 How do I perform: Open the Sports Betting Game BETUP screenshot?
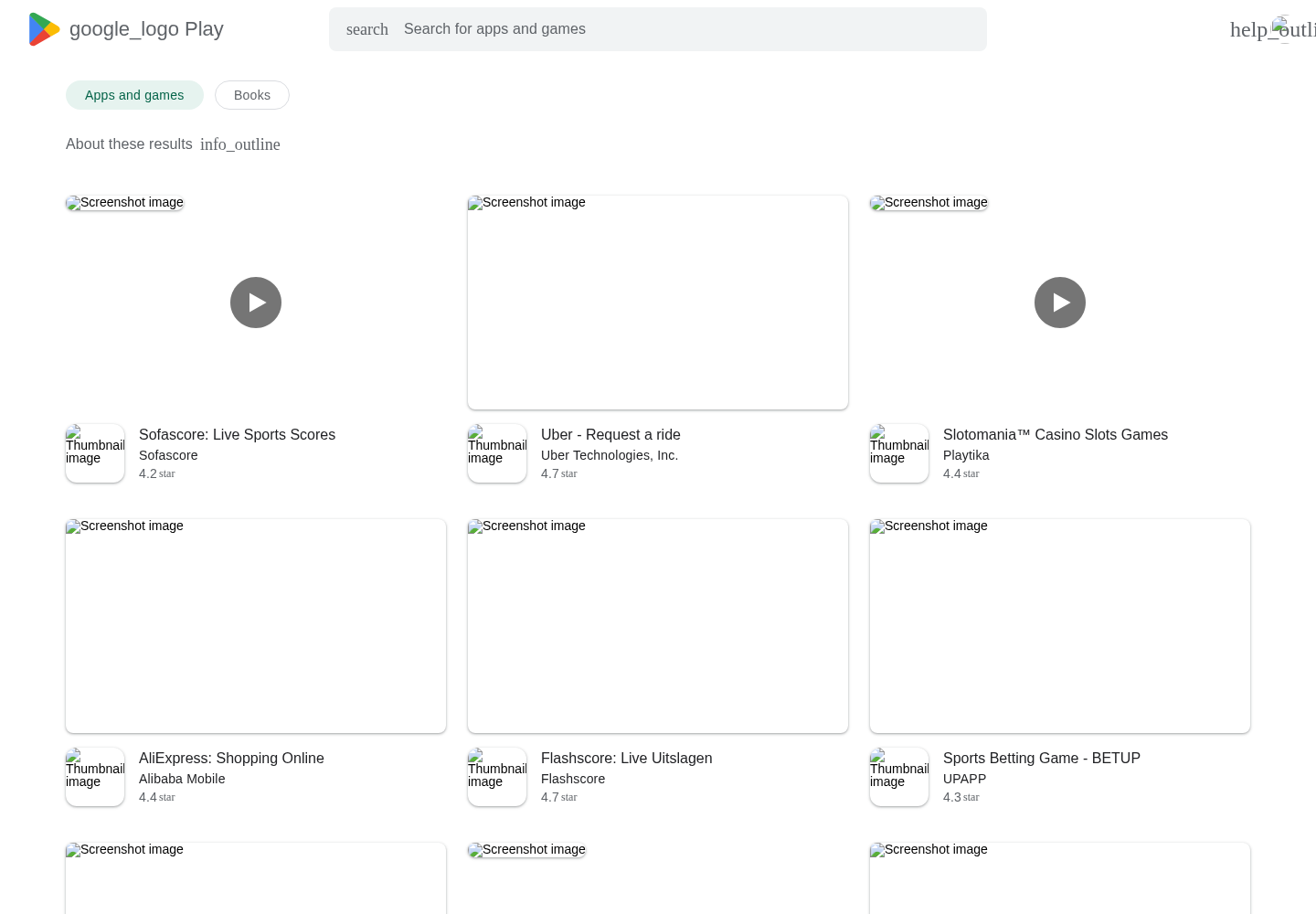(1060, 626)
